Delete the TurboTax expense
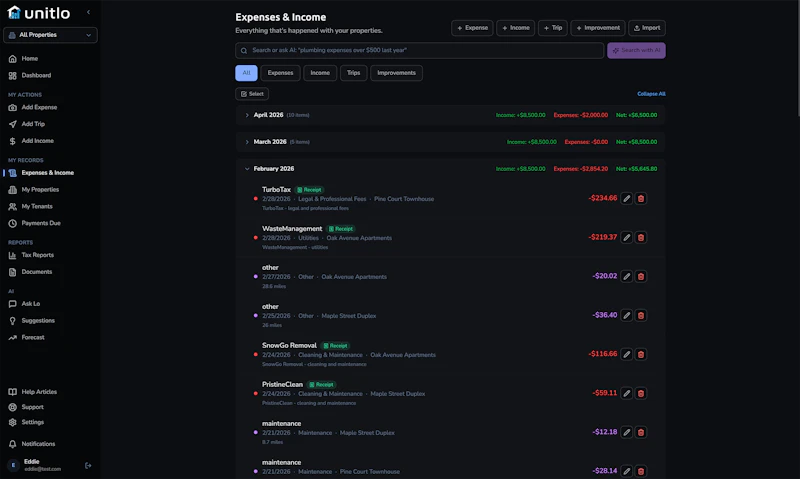 [641, 198]
